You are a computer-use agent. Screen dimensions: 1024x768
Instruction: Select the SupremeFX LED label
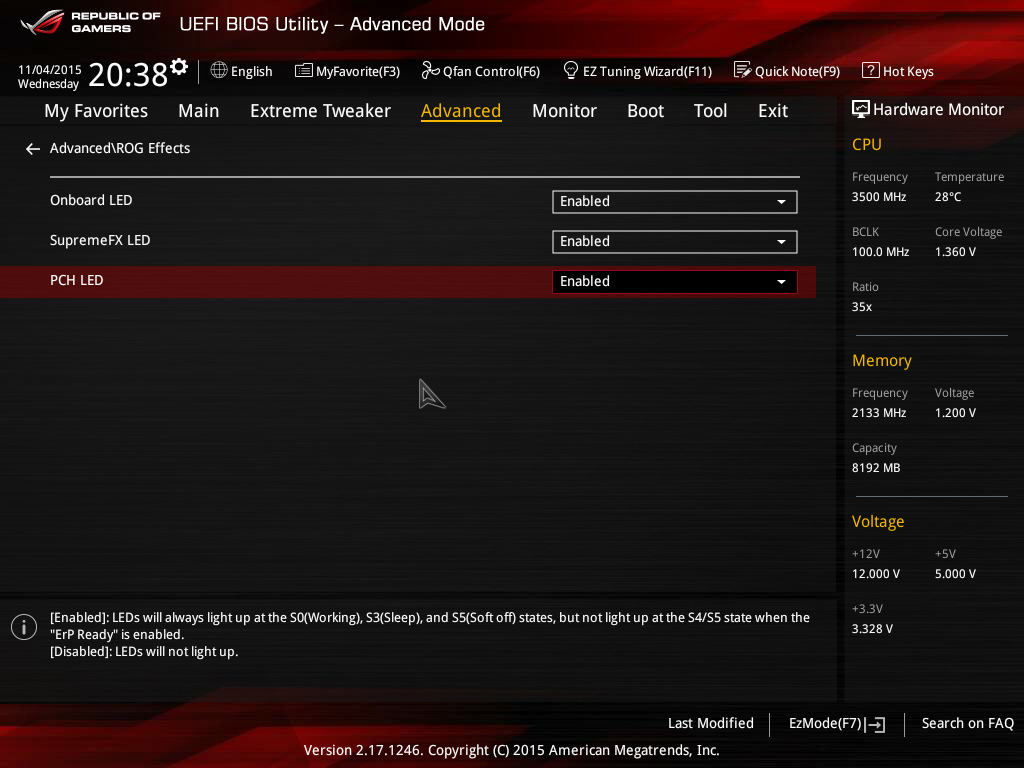click(x=100, y=240)
